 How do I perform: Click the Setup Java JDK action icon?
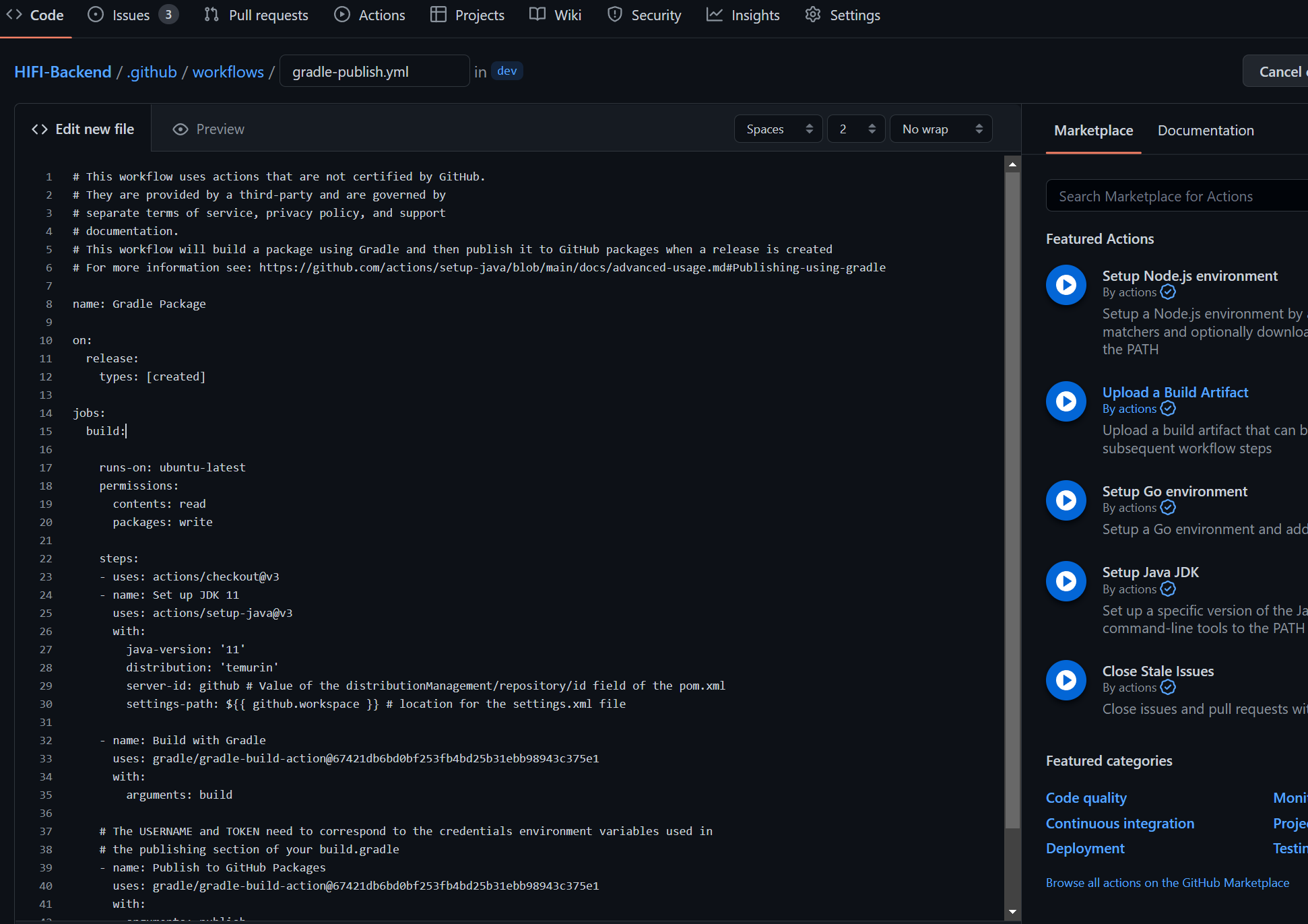pyautogui.click(x=1066, y=581)
